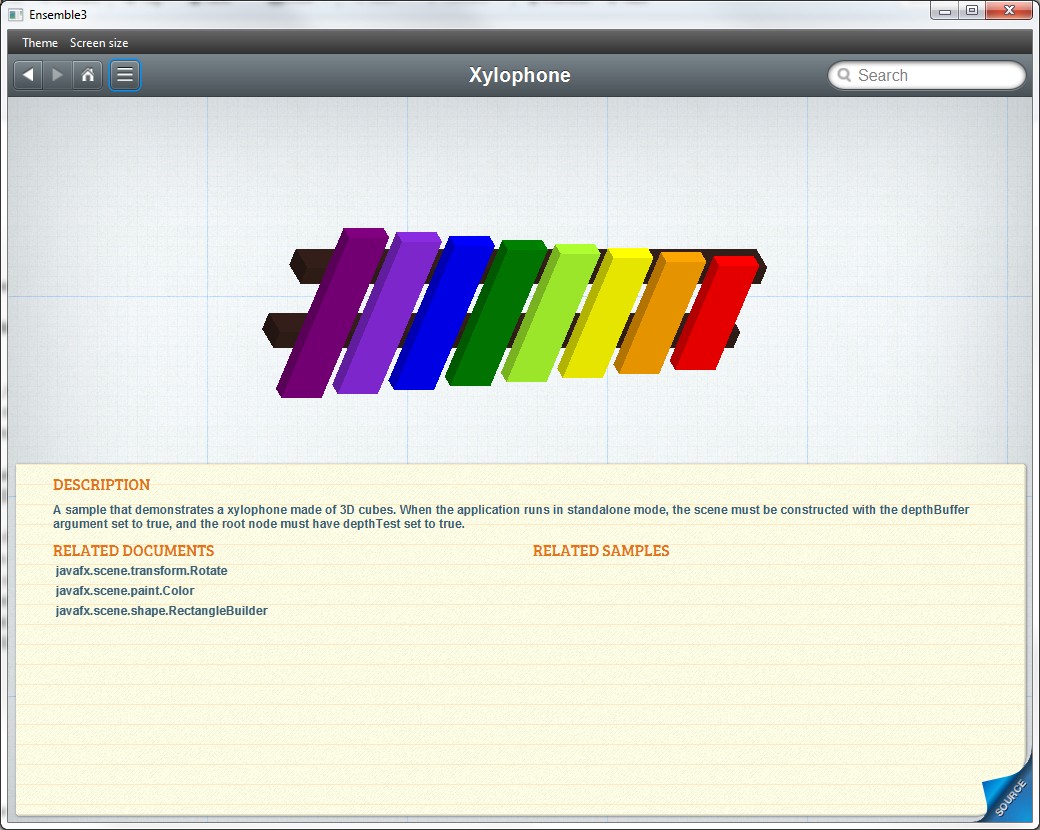Click the forward navigation arrow
1040x830 pixels.
[x=57, y=75]
